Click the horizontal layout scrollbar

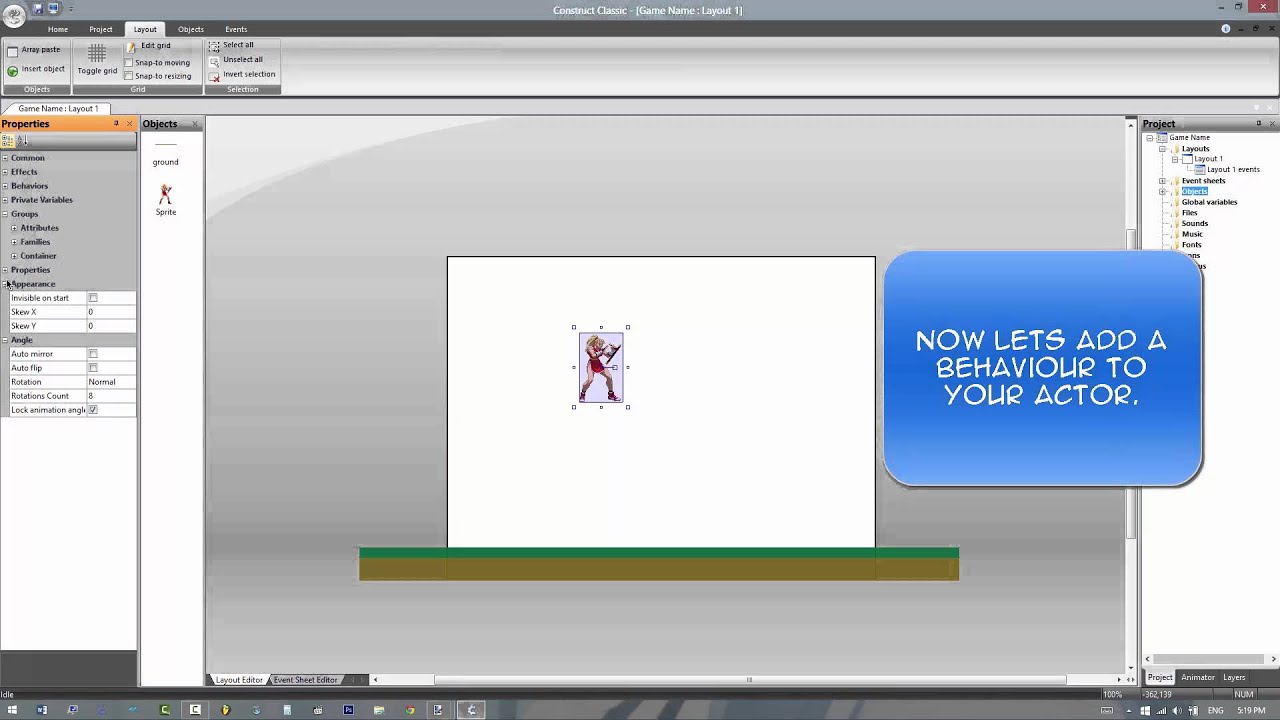pyautogui.click(x=750, y=680)
